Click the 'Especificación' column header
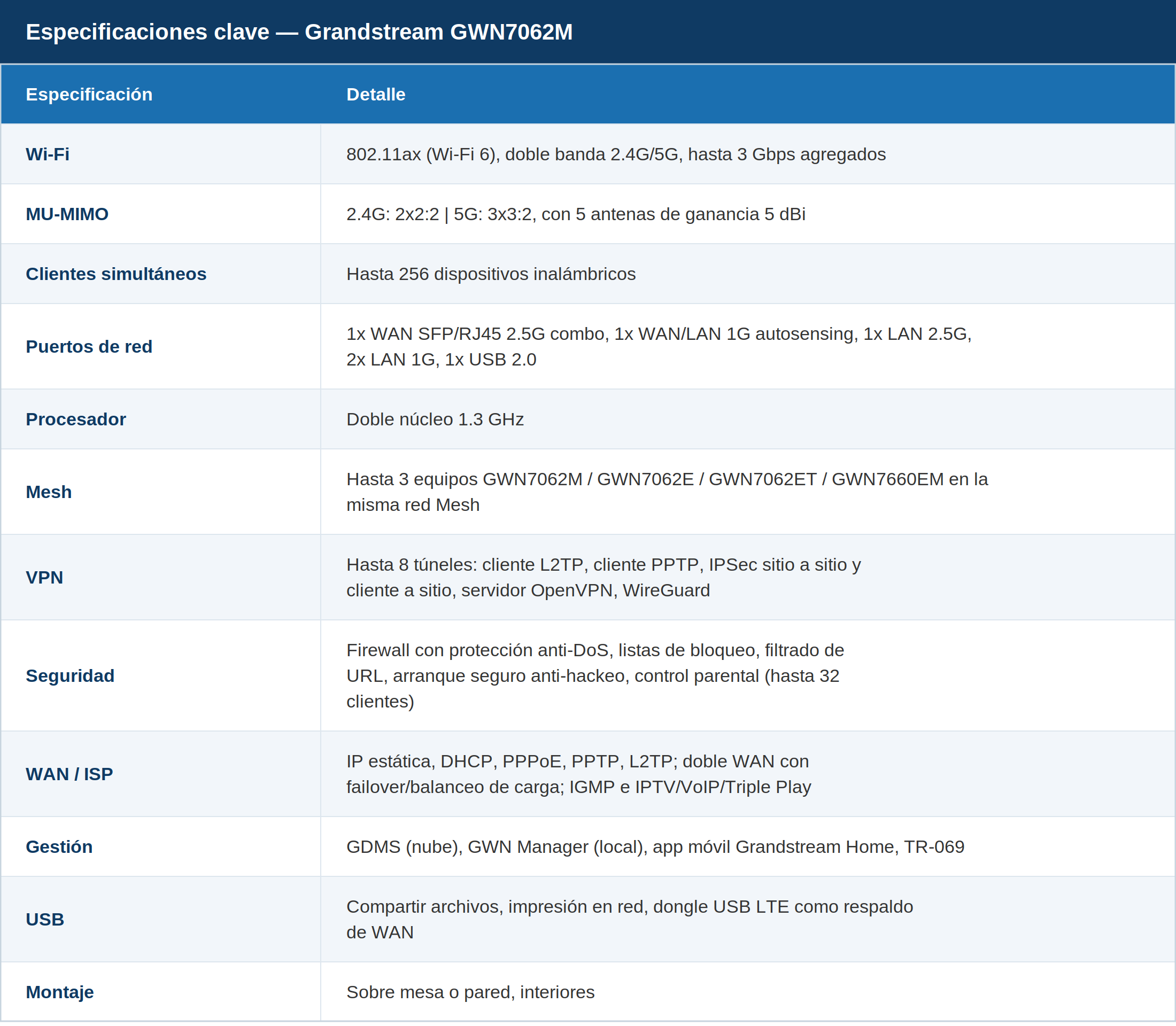The height and width of the screenshot is (1026, 1176). [161, 95]
